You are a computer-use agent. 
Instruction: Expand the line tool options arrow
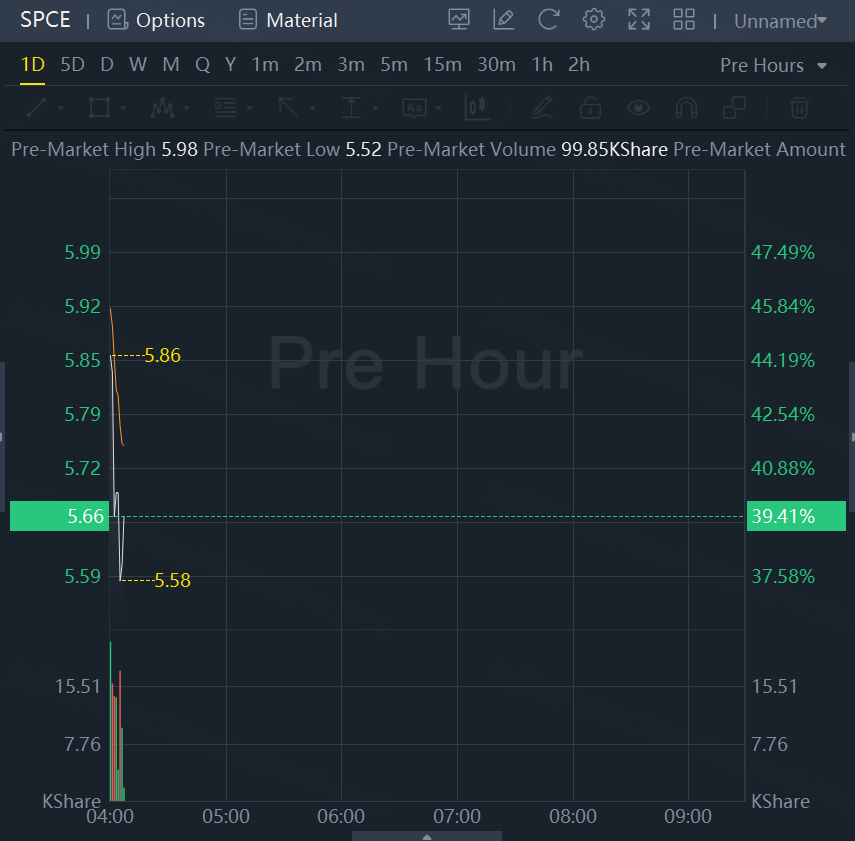61,108
